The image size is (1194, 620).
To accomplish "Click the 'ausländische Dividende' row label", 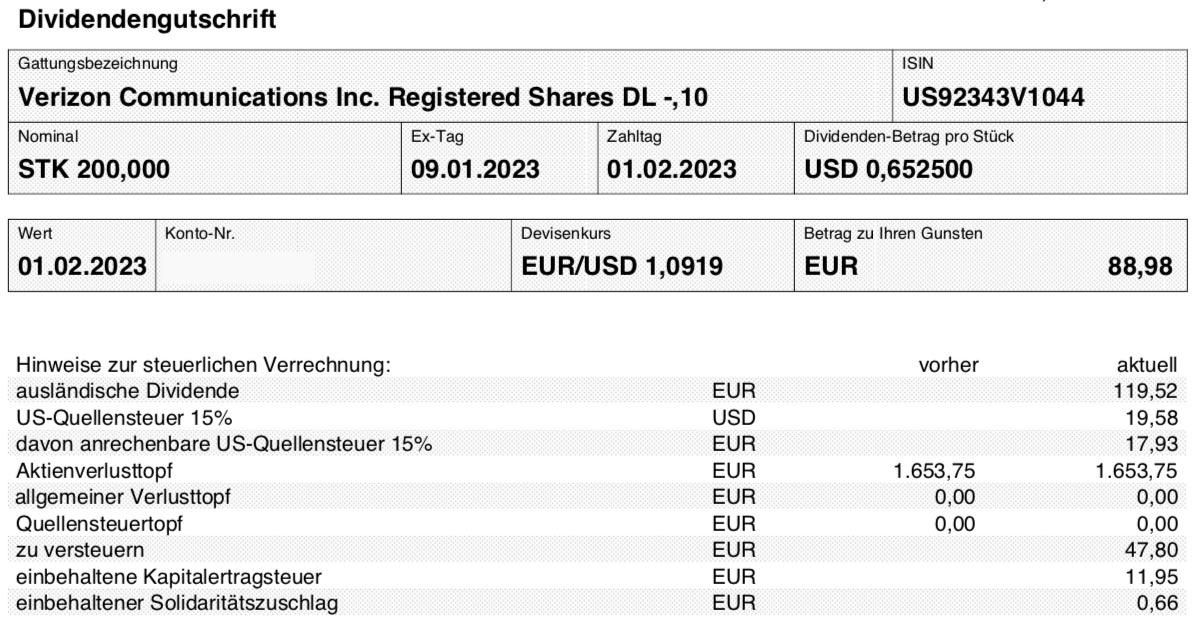I will (128, 391).
